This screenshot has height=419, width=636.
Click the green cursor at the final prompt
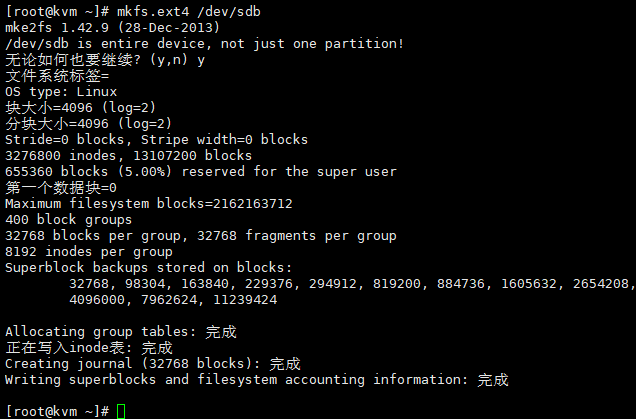coord(121,411)
